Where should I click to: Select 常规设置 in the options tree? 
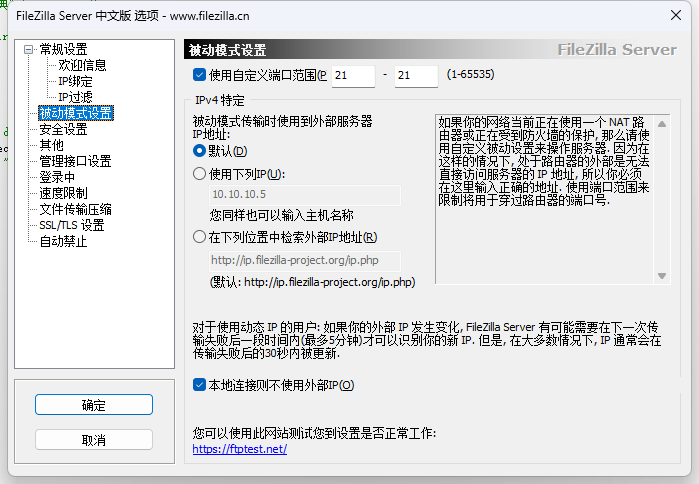tap(63, 49)
